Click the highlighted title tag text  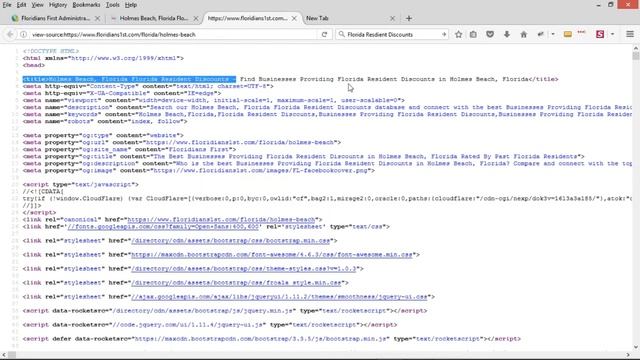point(129,79)
